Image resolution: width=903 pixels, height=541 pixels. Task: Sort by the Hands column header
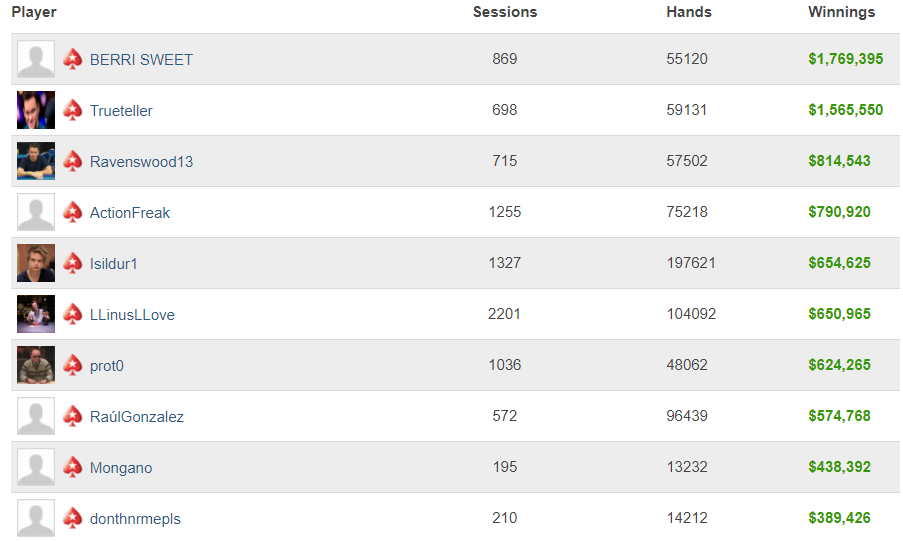click(689, 12)
